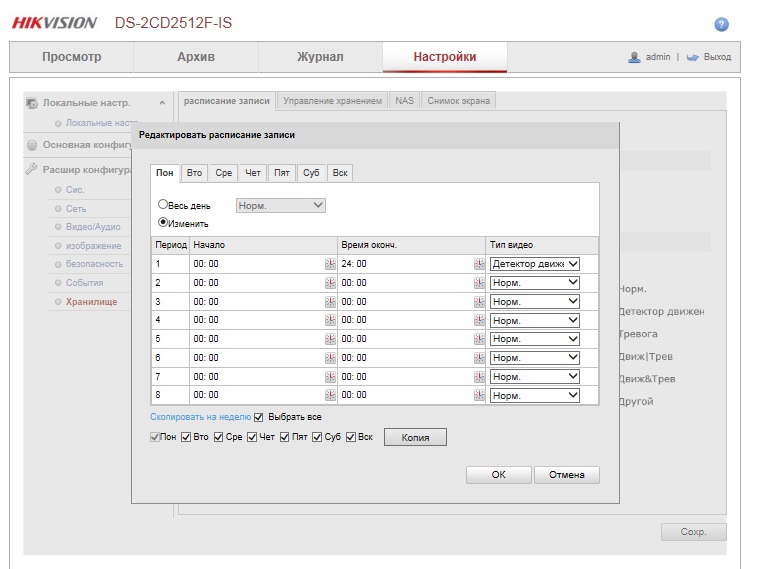This screenshot has width=759, height=569.
Task: Open period 5 video type dropdown
Action: click(535, 339)
